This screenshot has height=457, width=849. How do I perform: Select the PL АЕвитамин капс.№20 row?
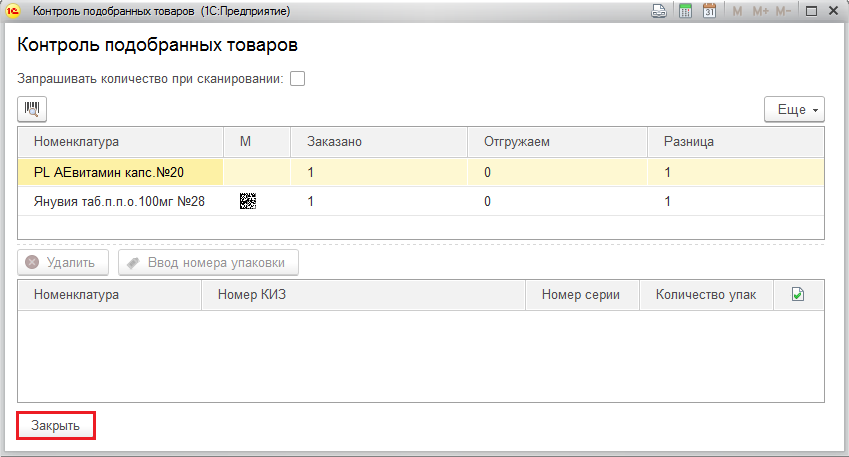(120, 172)
